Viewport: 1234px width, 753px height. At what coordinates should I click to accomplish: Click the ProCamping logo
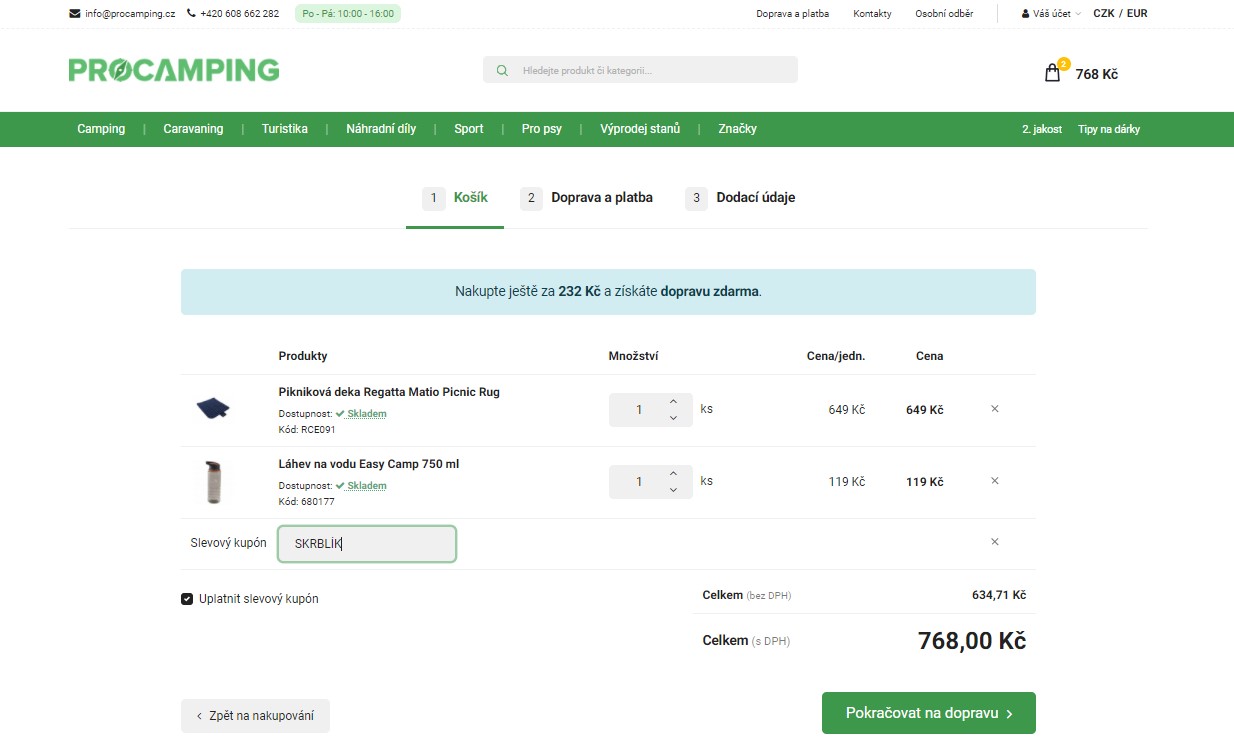point(174,70)
